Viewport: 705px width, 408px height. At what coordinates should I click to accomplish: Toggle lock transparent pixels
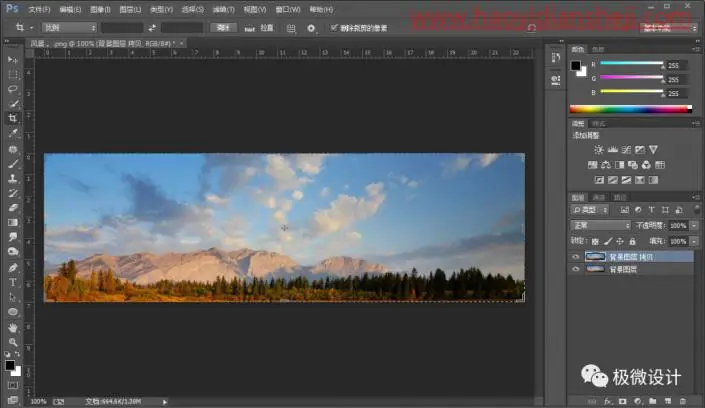[x=595, y=242]
